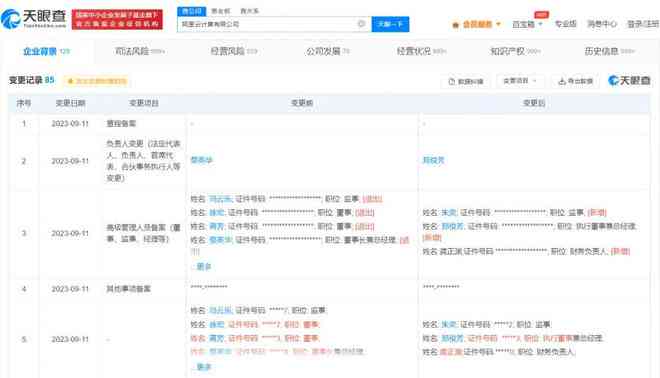Click the 变更日期 column header
This screenshot has width=660, height=378.
click(70, 103)
